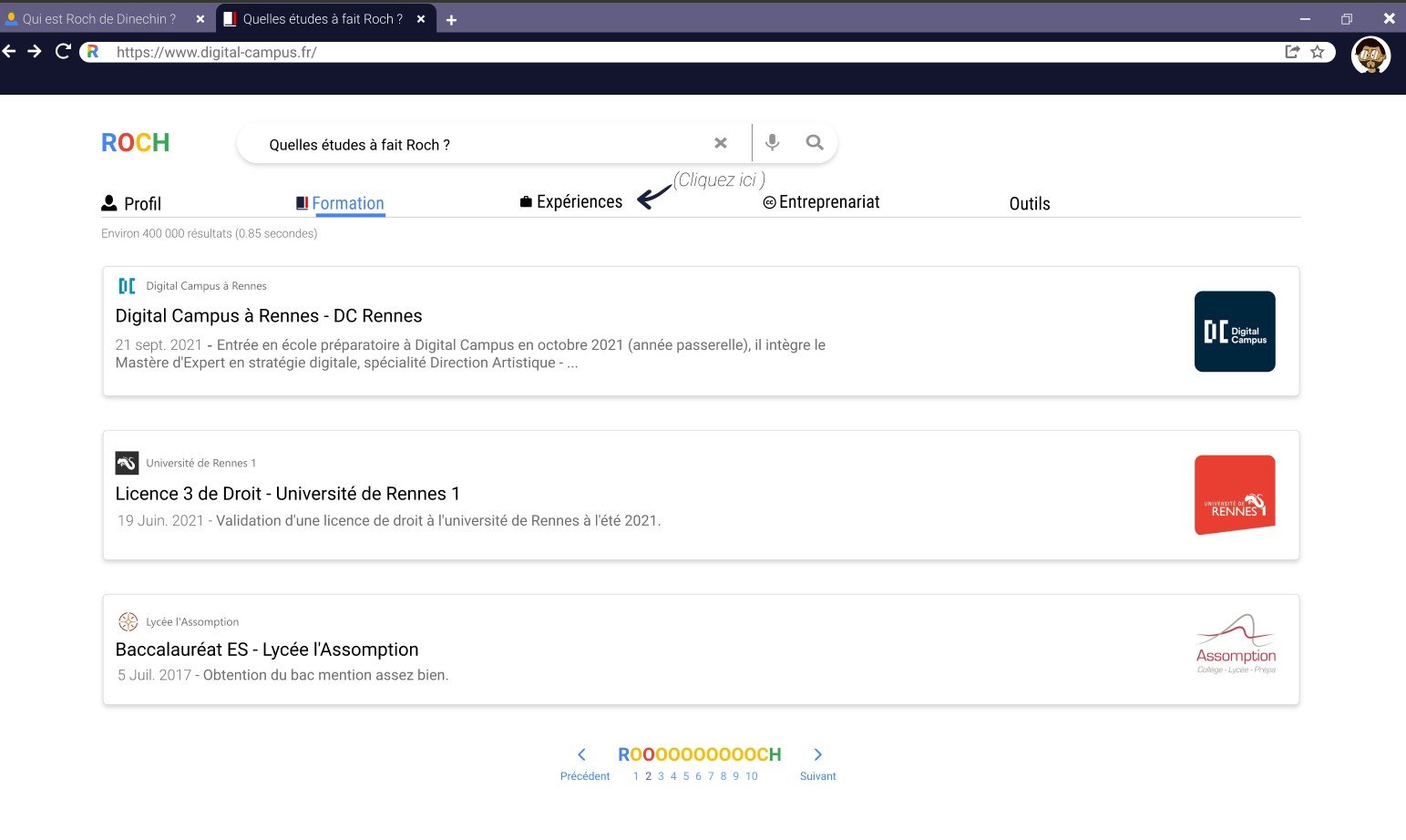Clear the search field with X icon
Viewport: 1406px width, 840px height.
[x=721, y=143]
